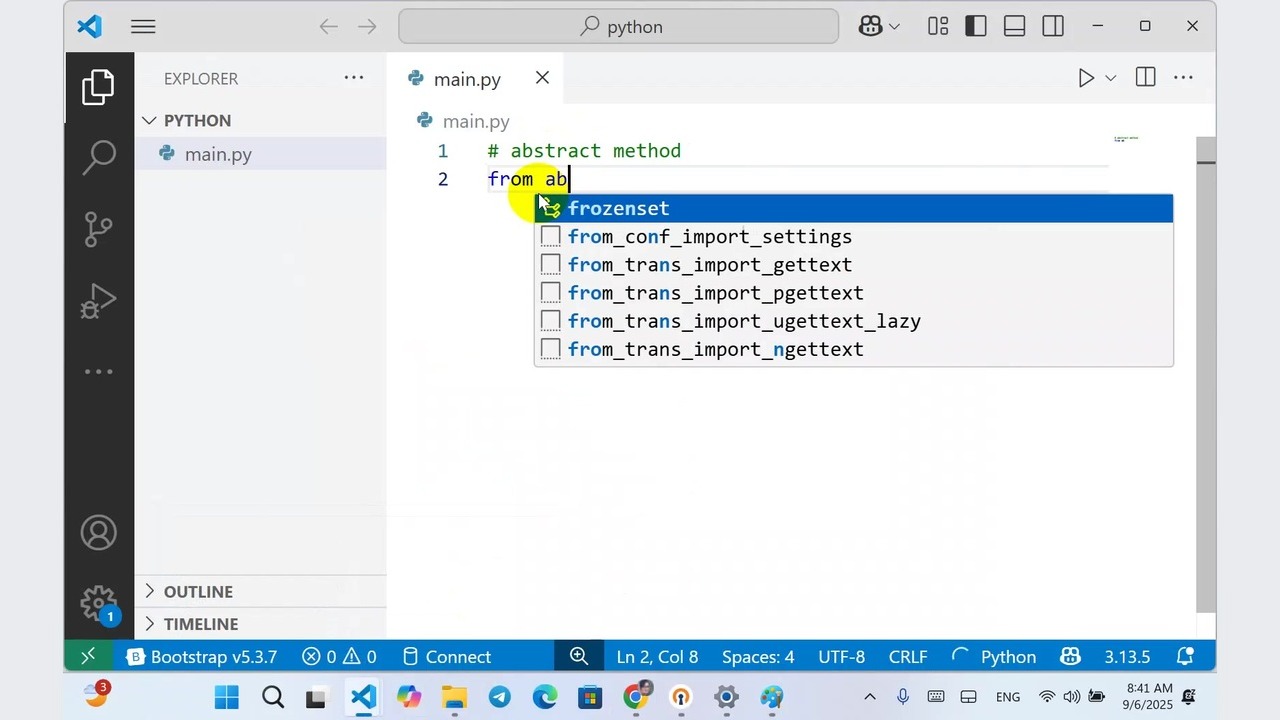The width and height of the screenshot is (1280, 720).
Task: Open the hamburger application menu
Action: click(143, 27)
